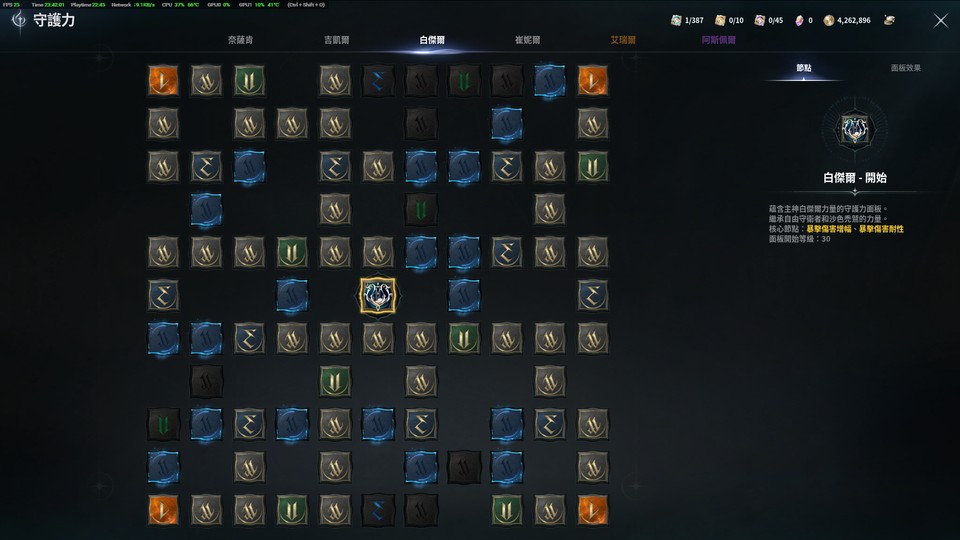The height and width of the screenshot is (540, 960).
Task: Select the gold-bordered 白傑爾 start node
Action: pos(378,296)
